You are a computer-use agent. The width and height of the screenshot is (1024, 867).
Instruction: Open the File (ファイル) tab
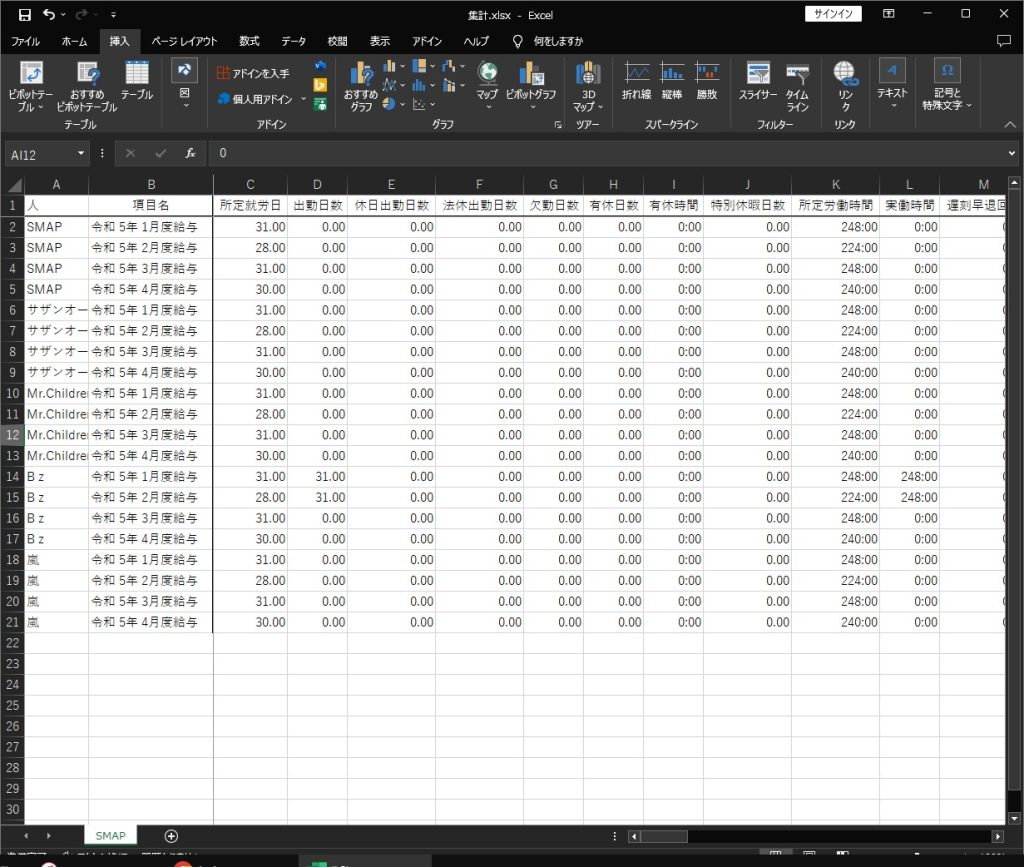pyautogui.click(x=25, y=41)
